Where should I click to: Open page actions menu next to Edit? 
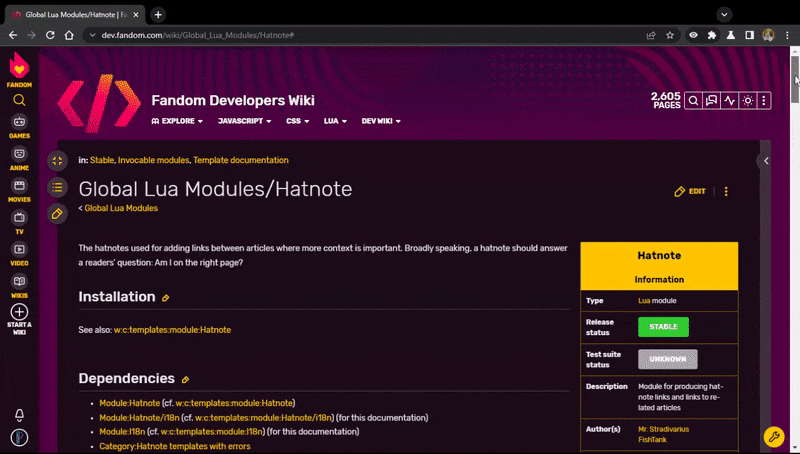click(726, 192)
